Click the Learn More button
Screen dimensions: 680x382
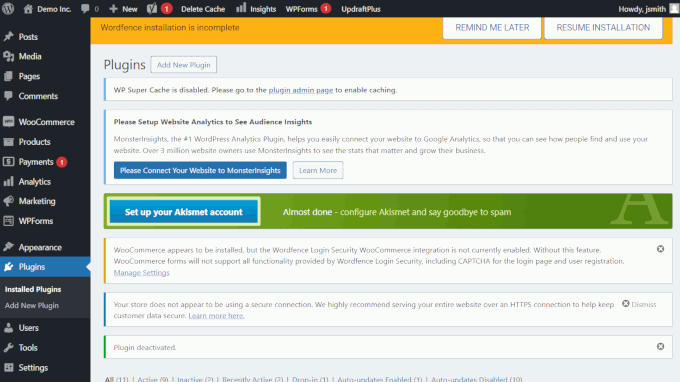(318, 170)
